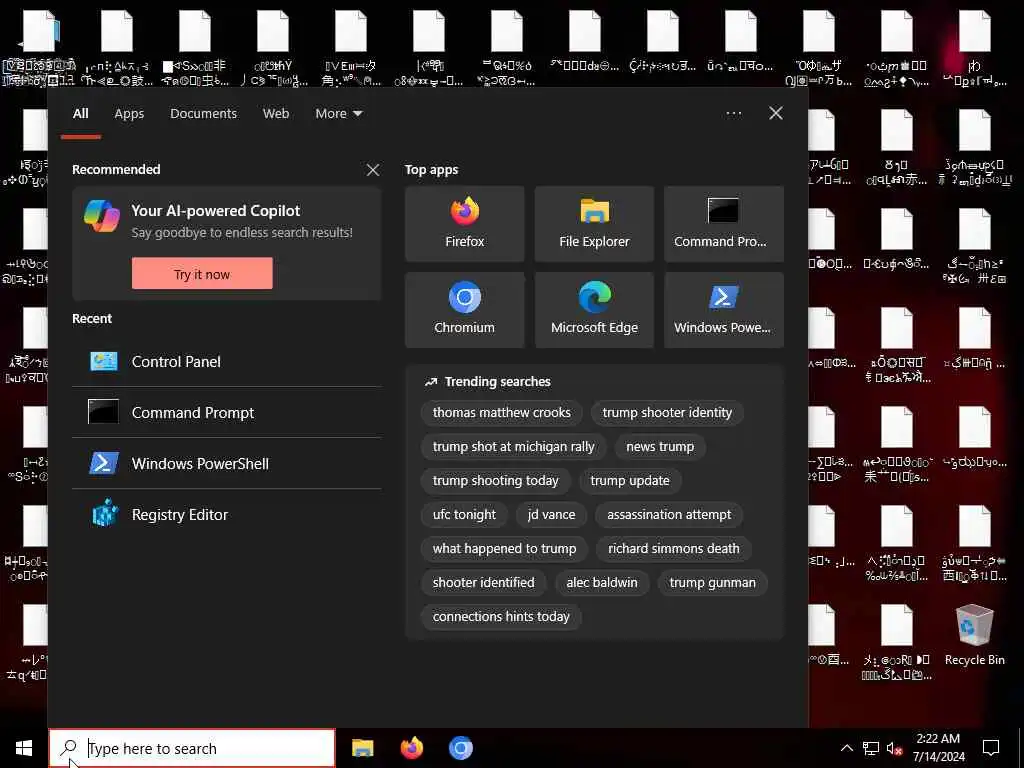Search trending 'shooter identified'

pos(483,583)
